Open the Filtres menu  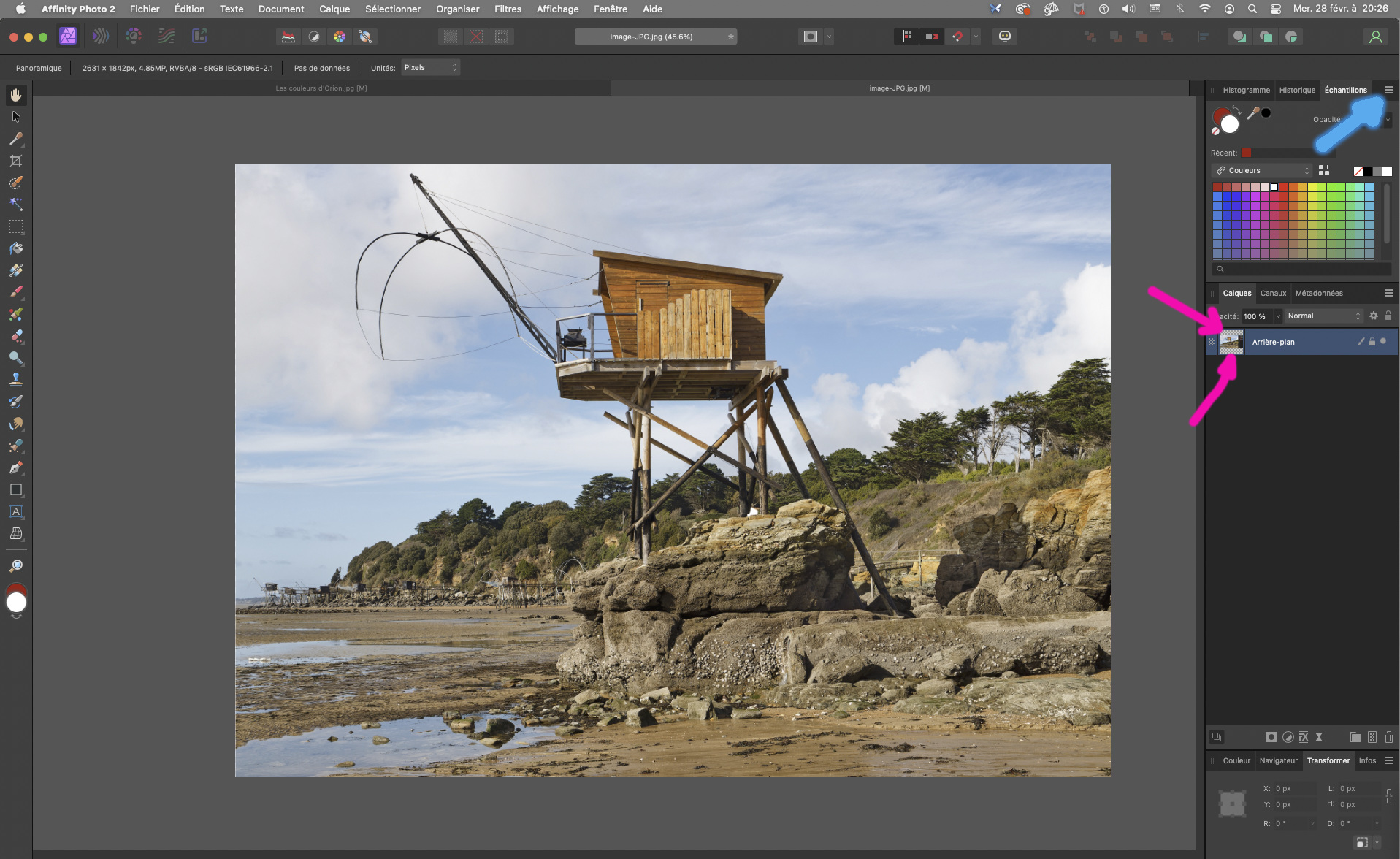(508, 9)
